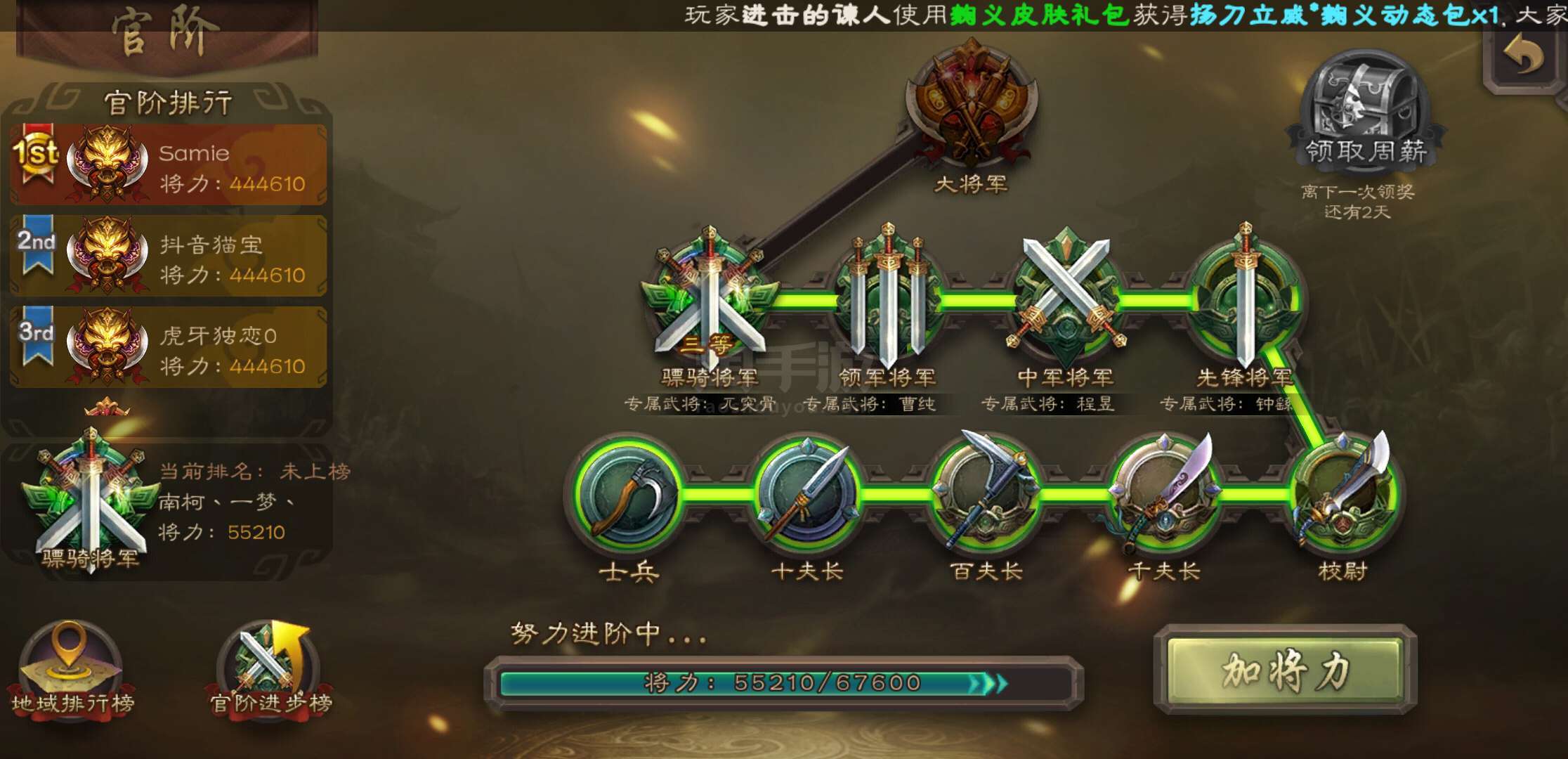
Task: Open the 官阶进步榜 progress ranking
Action: pyautogui.click(x=271, y=669)
